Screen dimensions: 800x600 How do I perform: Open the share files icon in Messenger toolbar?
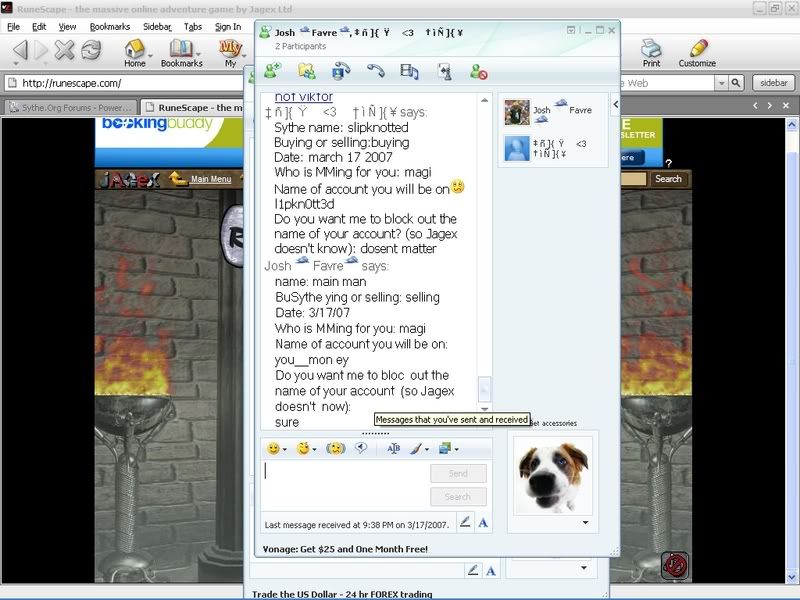(x=307, y=71)
